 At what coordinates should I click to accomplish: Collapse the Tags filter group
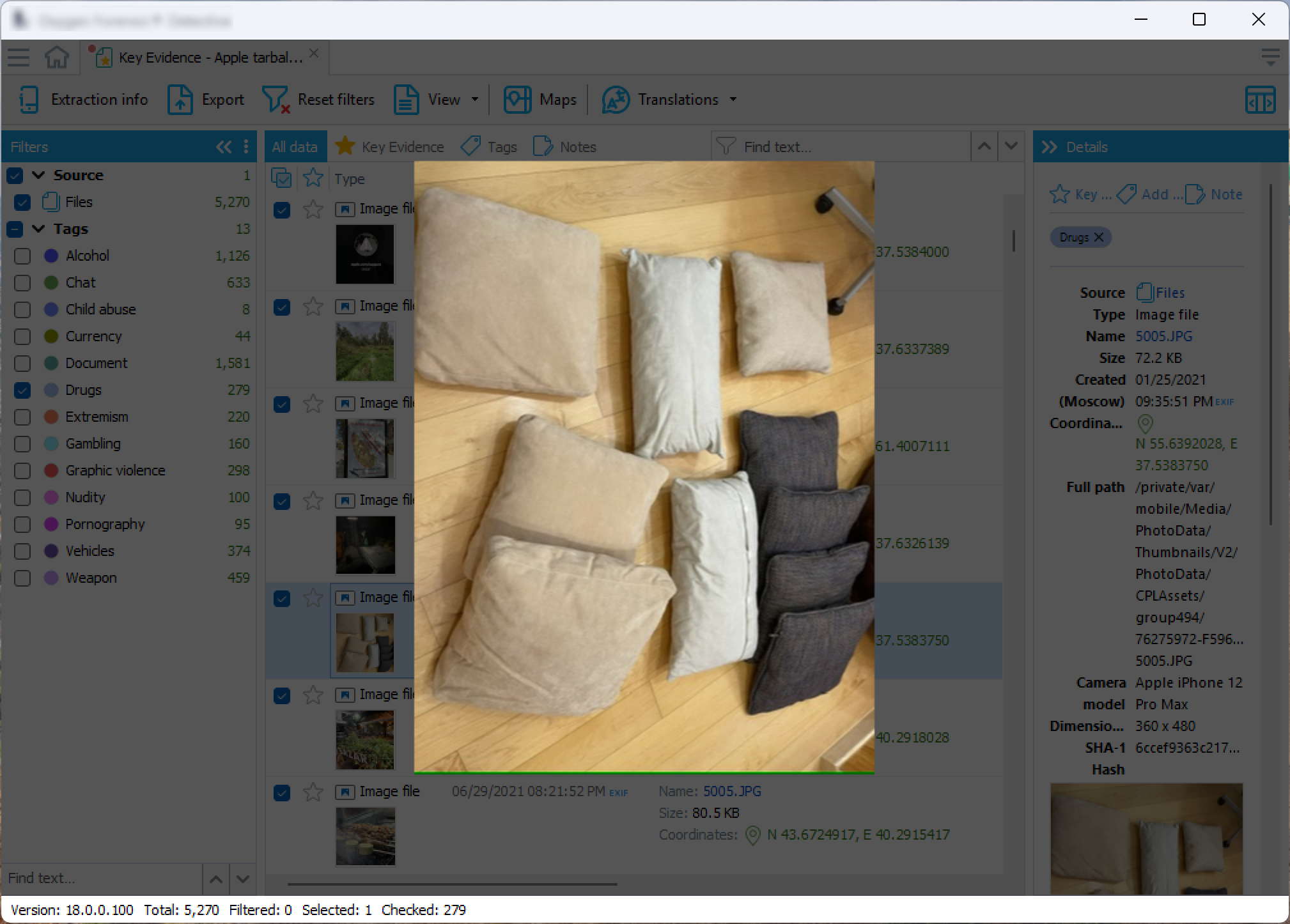pos(38,229)
